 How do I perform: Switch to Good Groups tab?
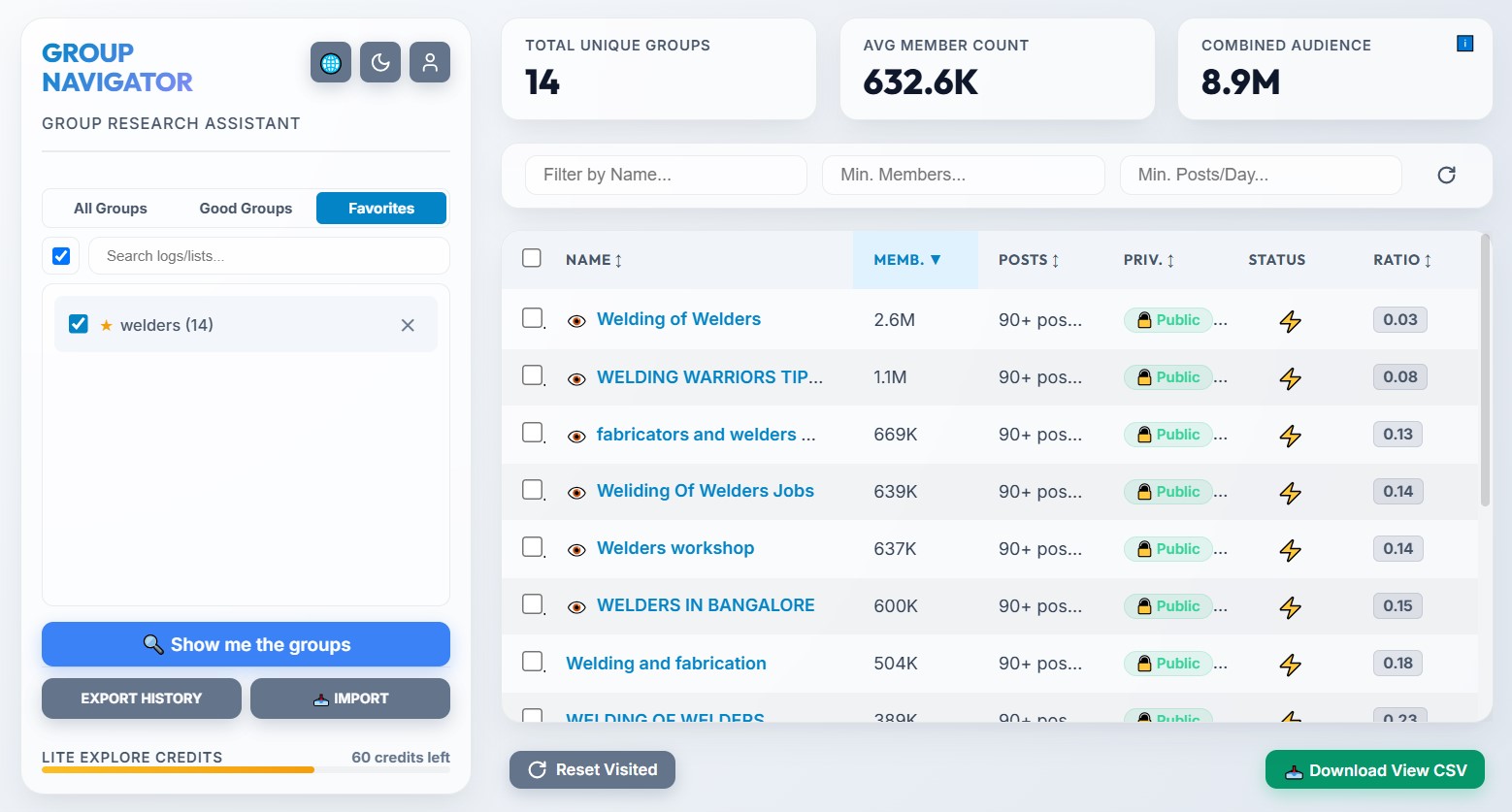[x=246, y=209]
